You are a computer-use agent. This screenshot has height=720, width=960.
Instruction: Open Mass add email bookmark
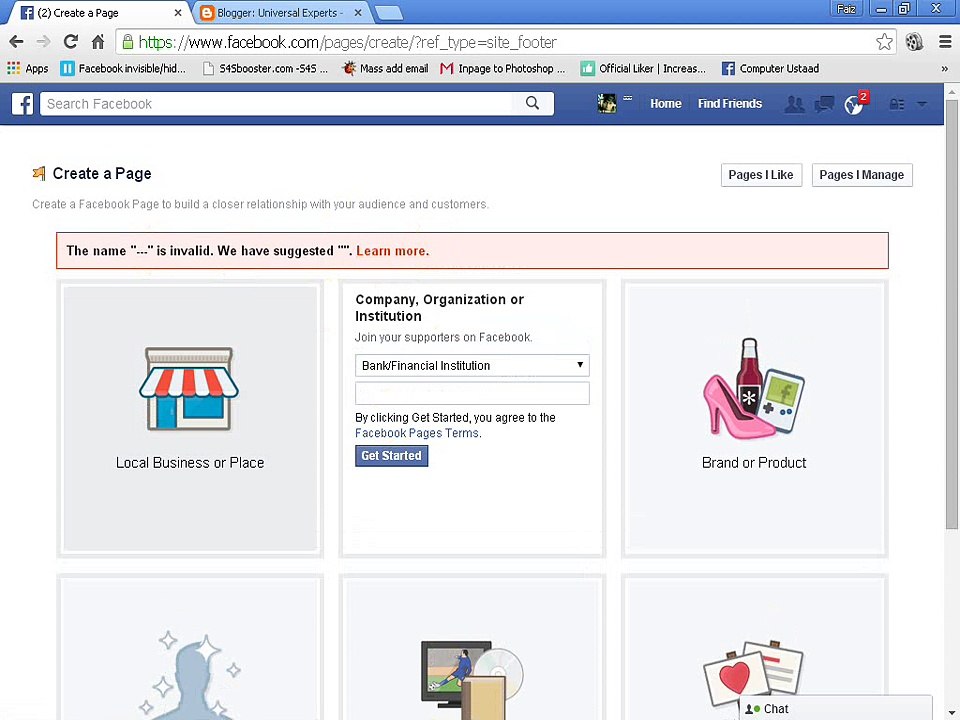[x=385, y=69]
